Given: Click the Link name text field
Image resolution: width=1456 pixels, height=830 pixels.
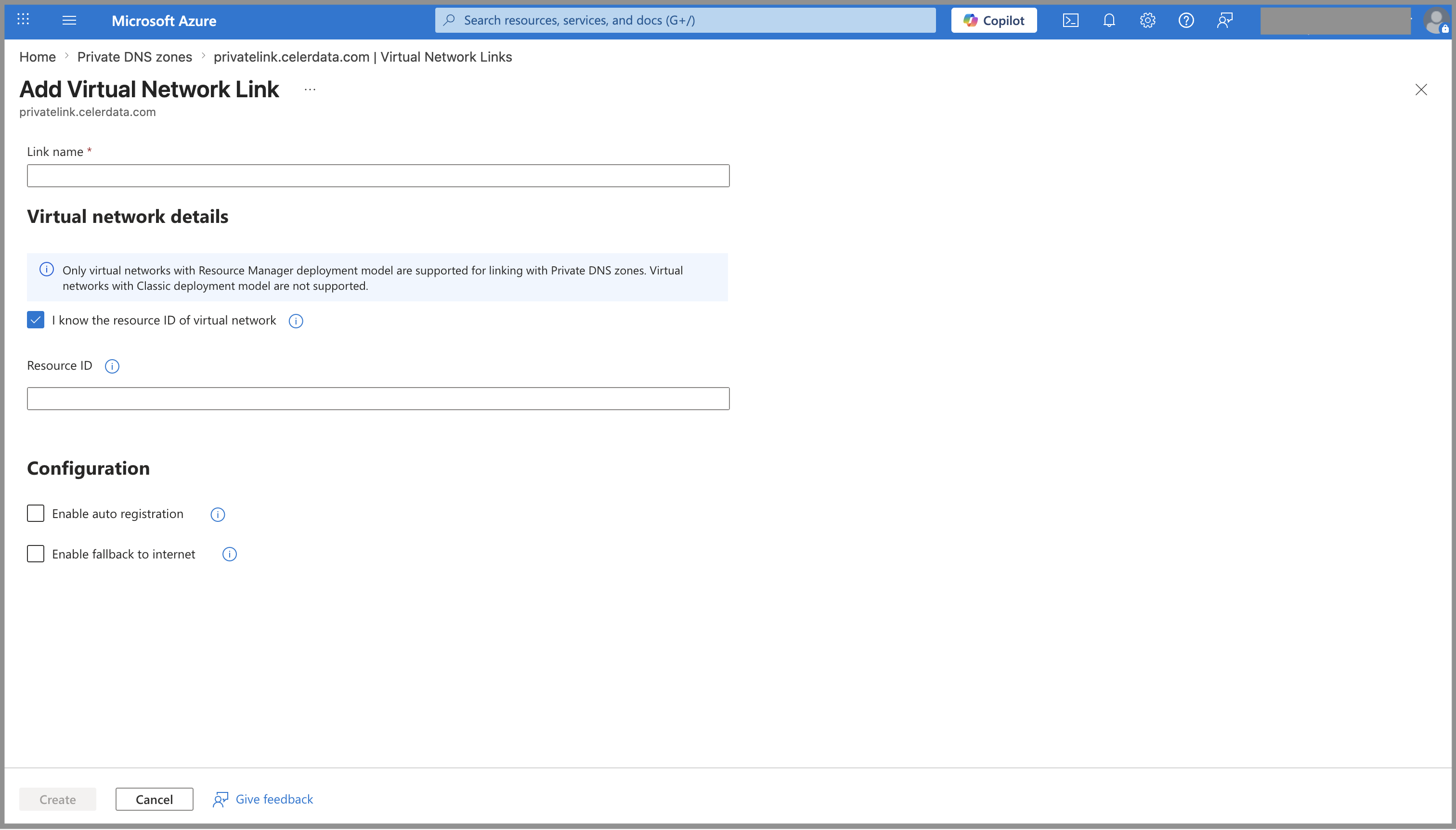Looking at the screenshot, I should [x=378, y=176].
